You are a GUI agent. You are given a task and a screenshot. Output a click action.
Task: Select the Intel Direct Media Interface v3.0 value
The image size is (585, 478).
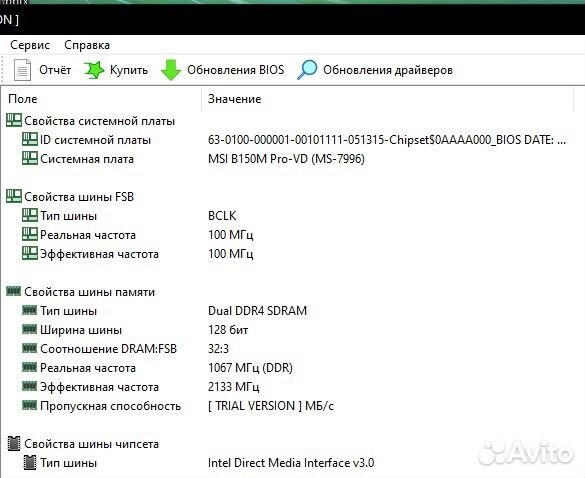point(291,463)
